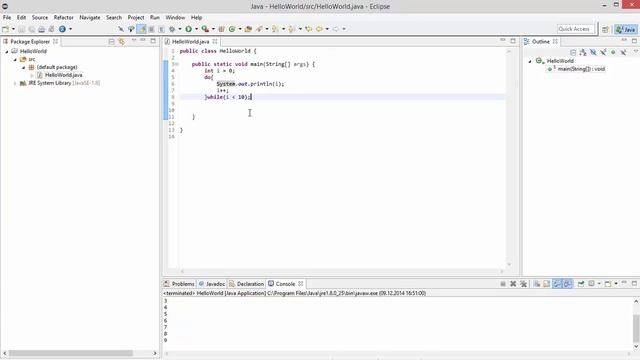Maximize the editor area
640x360 pixels.
513,41
